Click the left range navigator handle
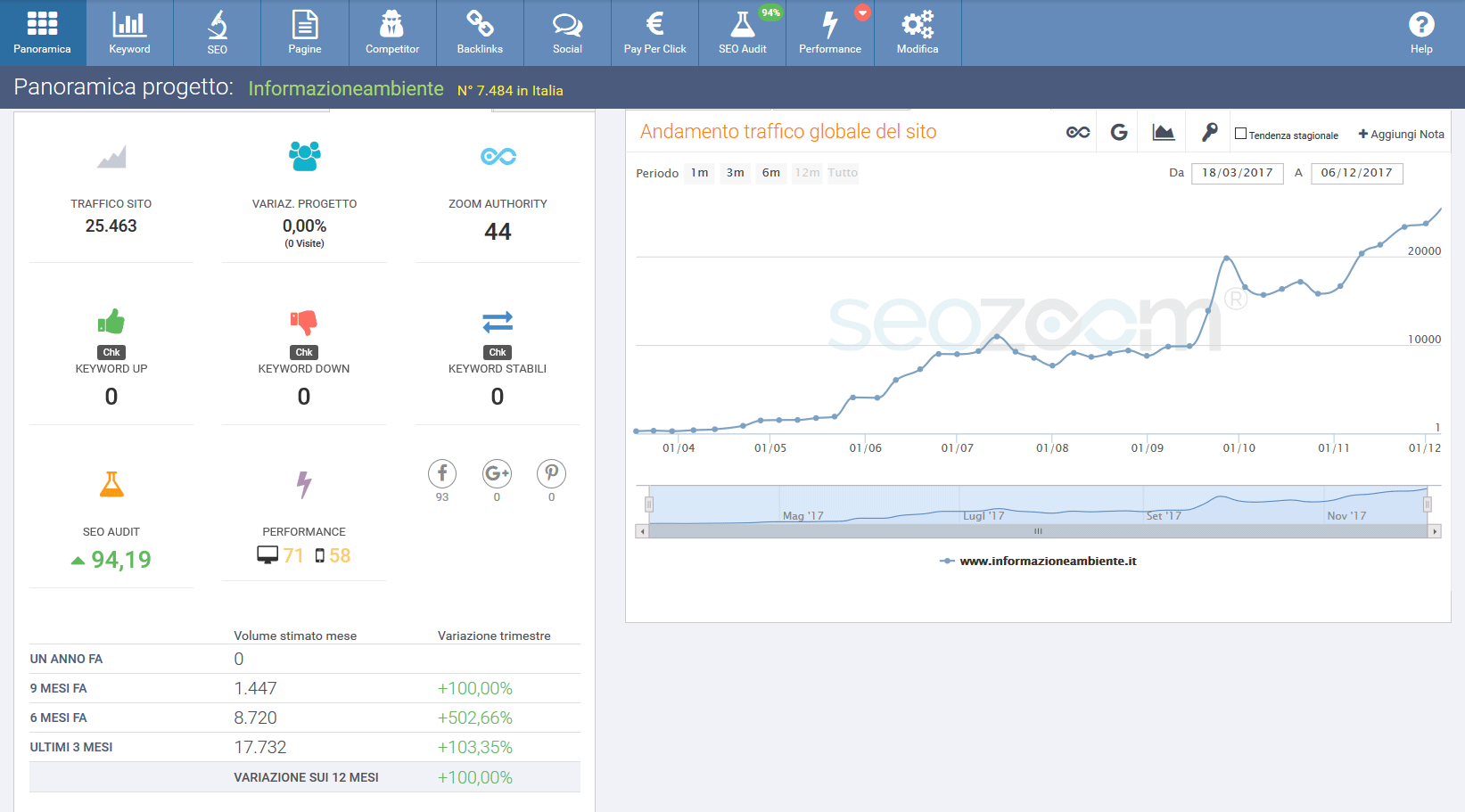Screen dimensions: 1465x812 click(649, 504)
